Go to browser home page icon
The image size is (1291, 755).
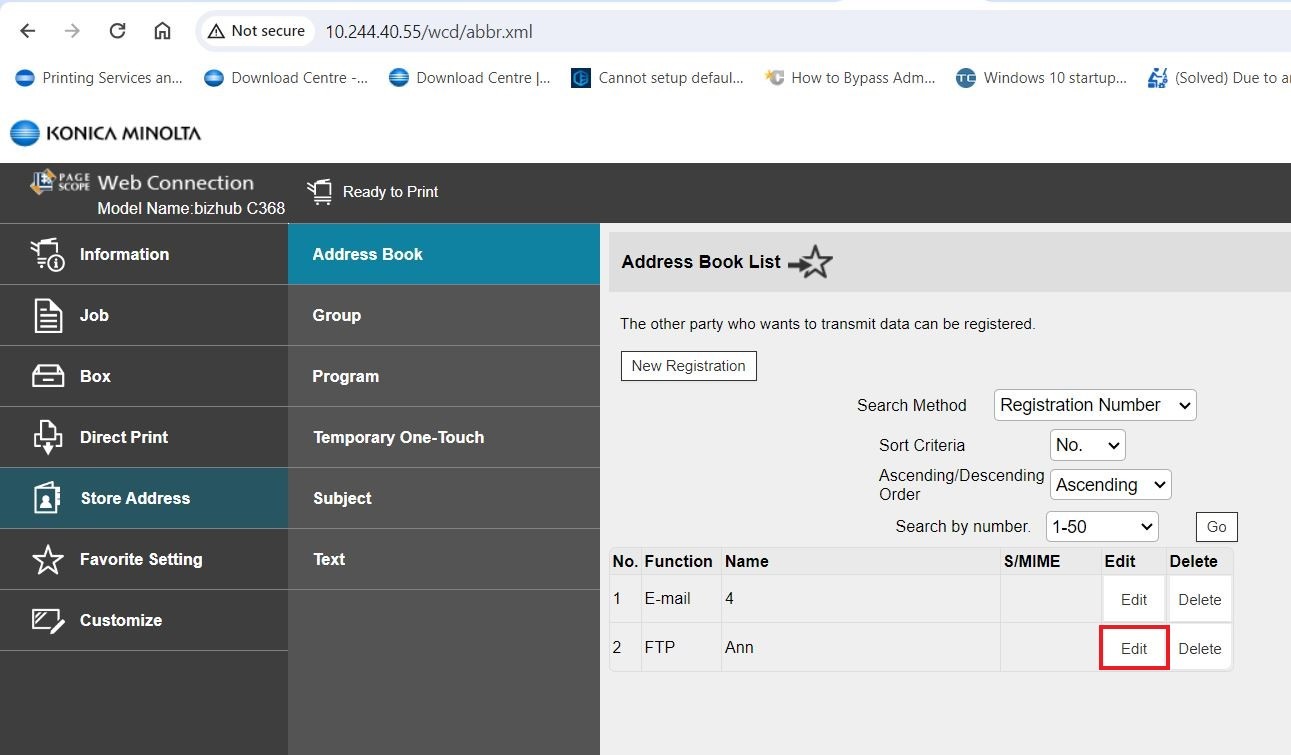(x=162, y=31)
